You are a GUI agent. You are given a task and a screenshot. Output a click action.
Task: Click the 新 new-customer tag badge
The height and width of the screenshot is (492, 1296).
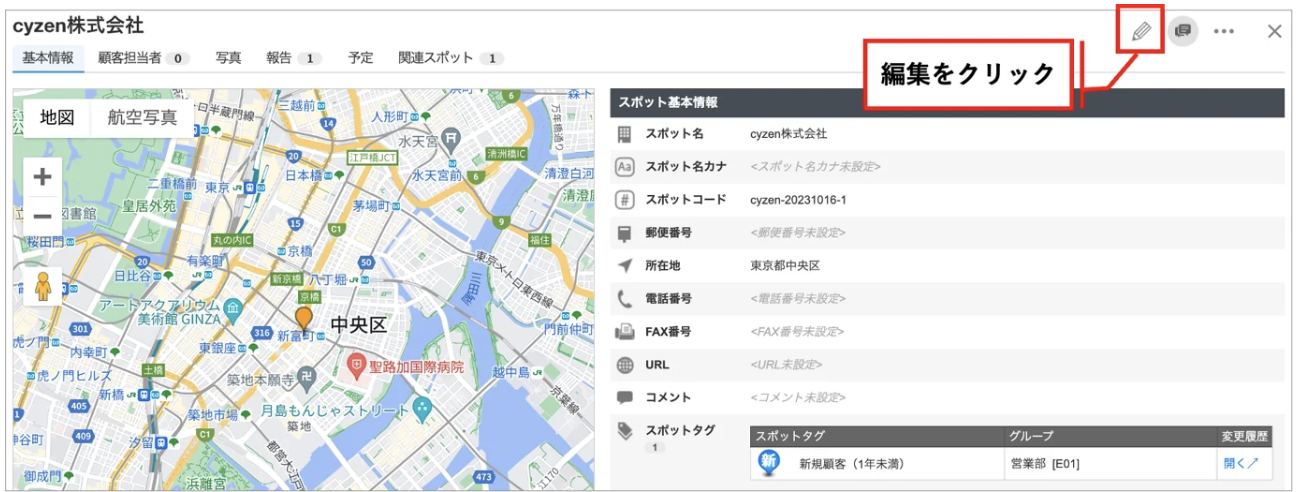click(768, 462)
